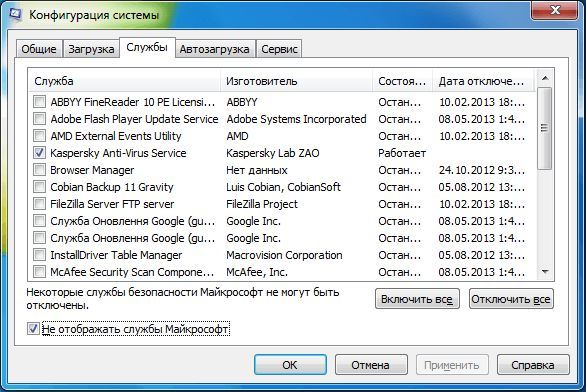The width and height of the screenshot is (586, 392).
Task: Sort by the Служба column header
Action: pyautogui.click(x=124, y=81)
